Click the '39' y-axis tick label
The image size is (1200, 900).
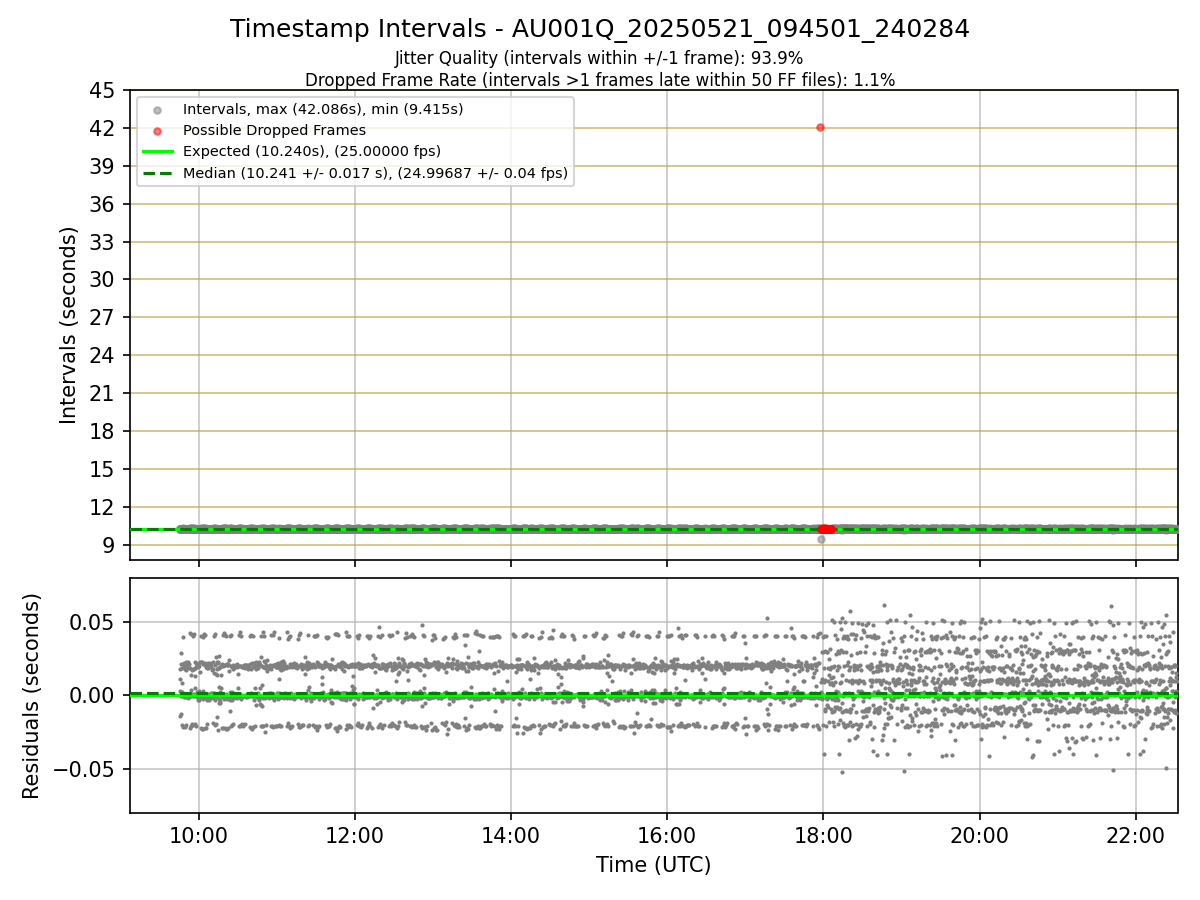[x=102, y=166]
